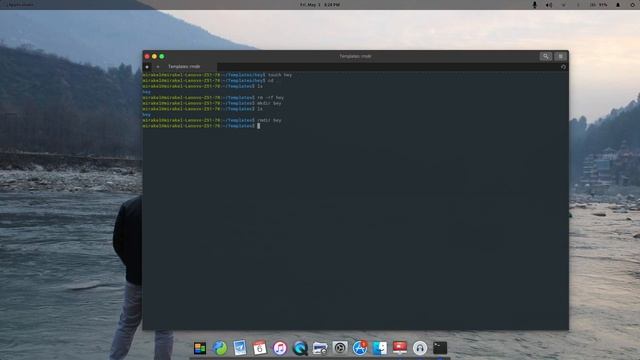Open the Finder file manager in the dock

[x=380, y=348]
